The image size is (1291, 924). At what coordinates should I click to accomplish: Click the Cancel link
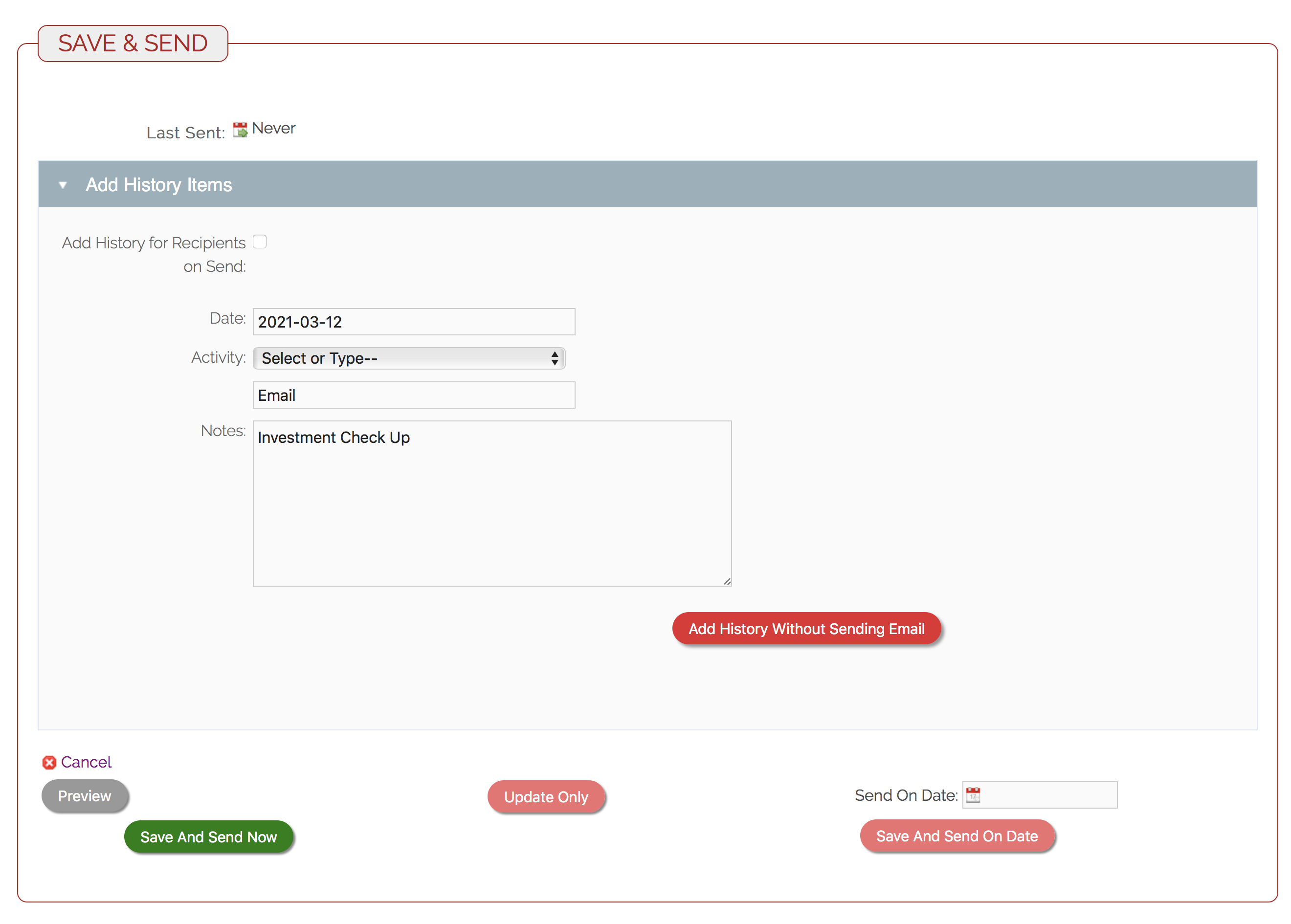click(x=86, y=762)
